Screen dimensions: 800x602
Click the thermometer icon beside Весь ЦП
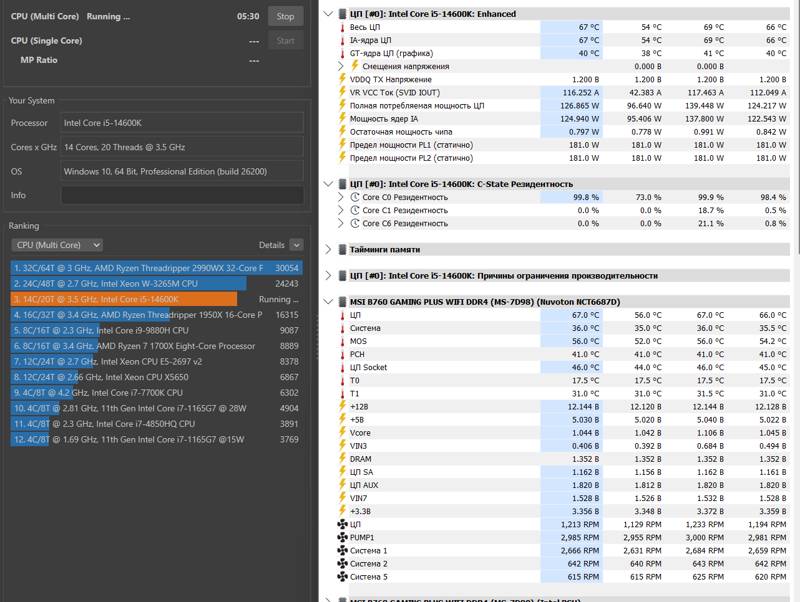pyautogui.click(x=342, y=27)
